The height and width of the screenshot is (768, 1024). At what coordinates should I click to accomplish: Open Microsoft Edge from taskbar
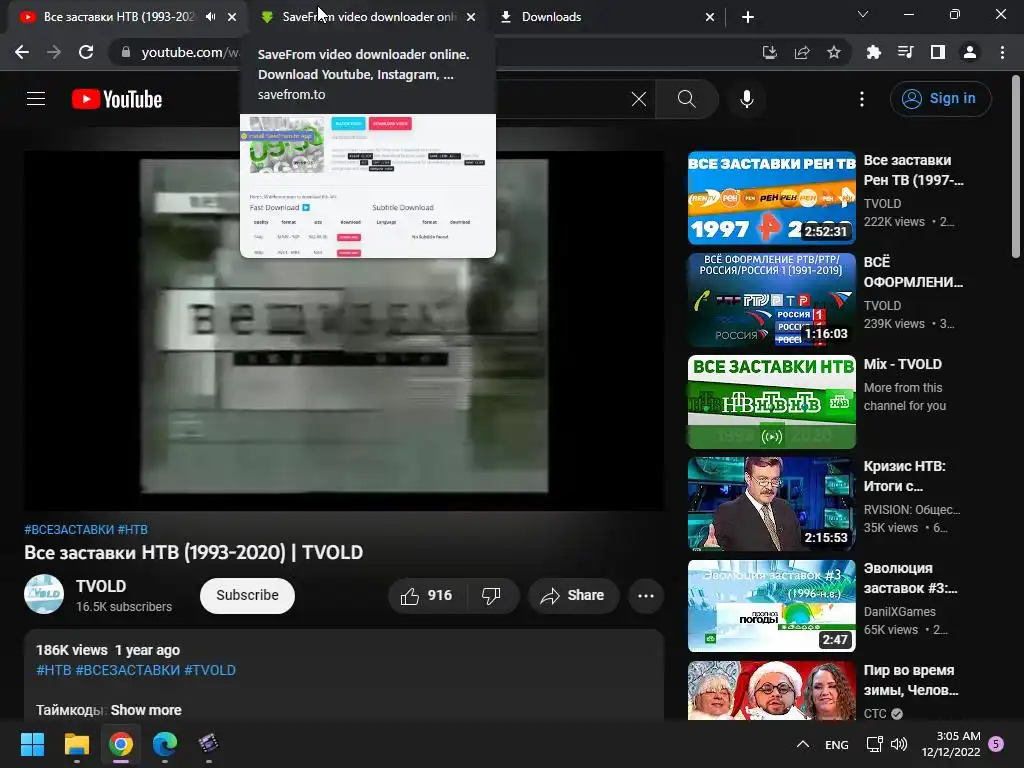click(165, 744)
